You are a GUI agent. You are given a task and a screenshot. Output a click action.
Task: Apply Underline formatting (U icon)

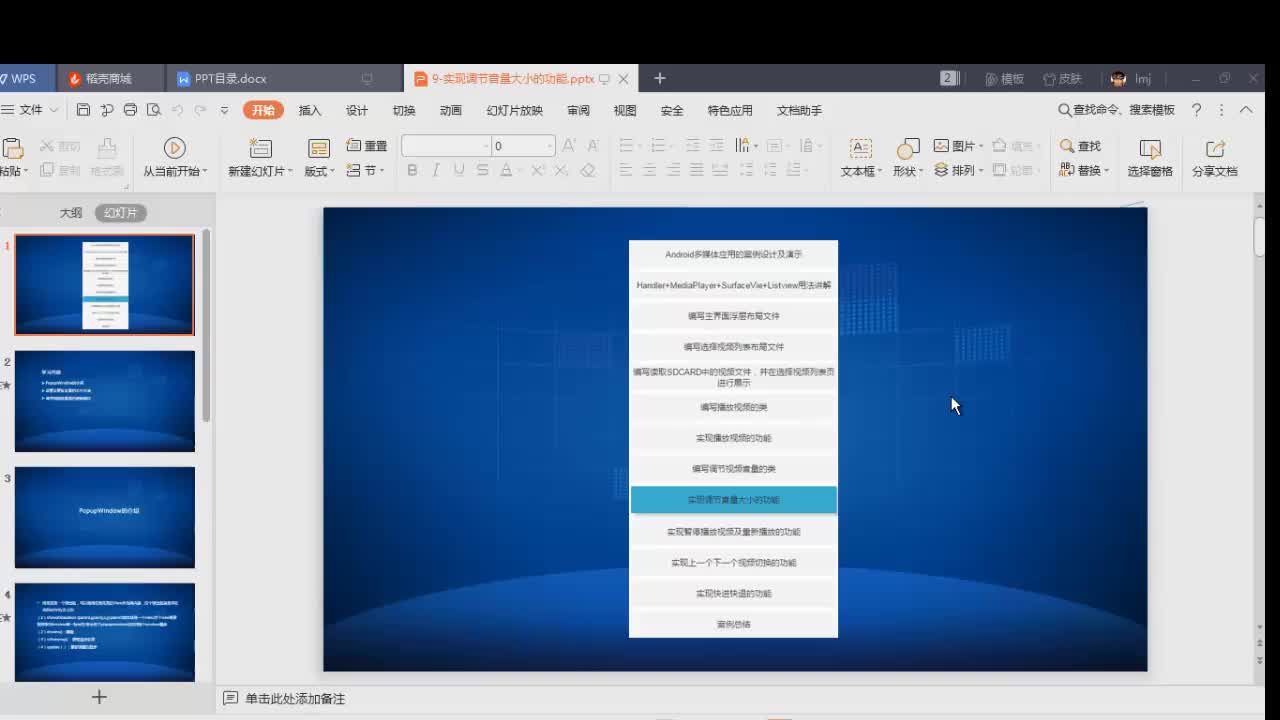(459, 171)
